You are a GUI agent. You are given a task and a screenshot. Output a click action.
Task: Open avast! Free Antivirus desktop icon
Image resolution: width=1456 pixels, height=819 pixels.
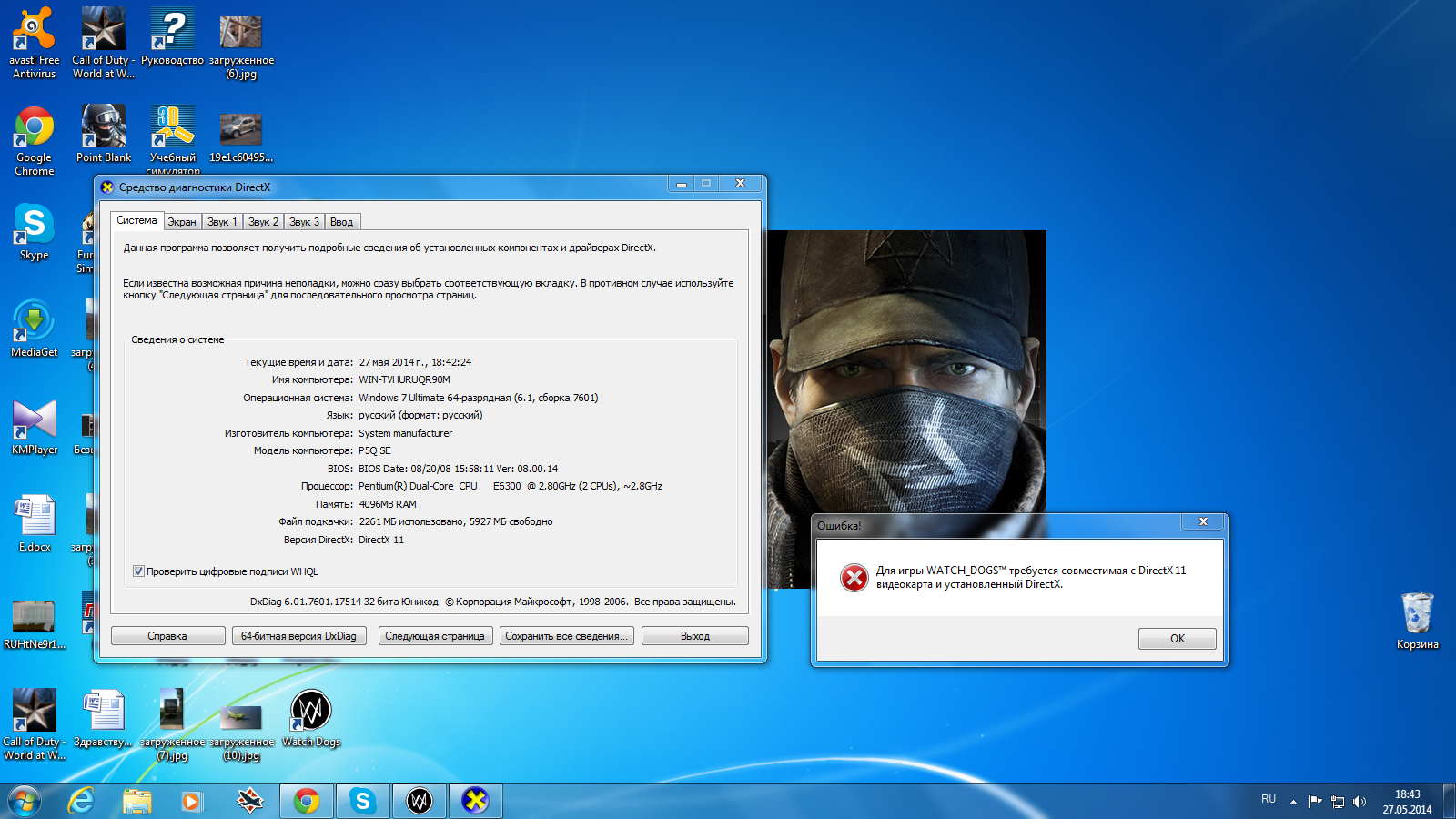pyautogui.click(x=34, y=42)
